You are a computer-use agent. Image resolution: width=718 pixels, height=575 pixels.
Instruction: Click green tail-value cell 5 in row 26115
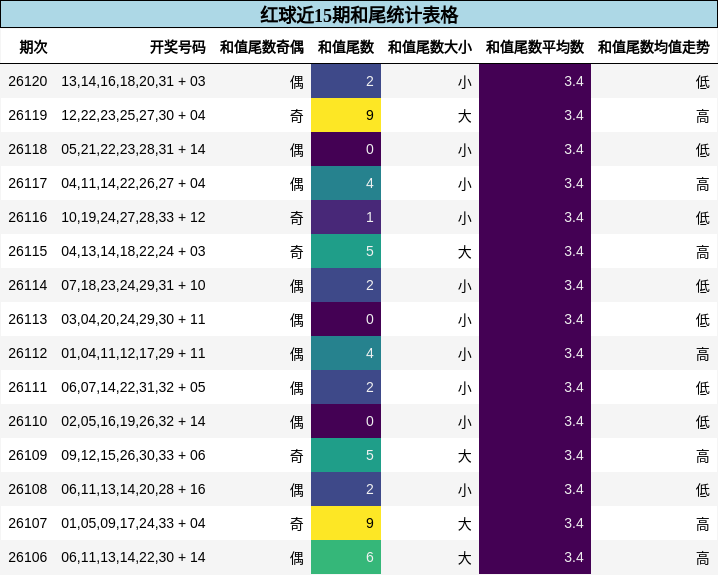pyautogui.click(x=346, y=251)
